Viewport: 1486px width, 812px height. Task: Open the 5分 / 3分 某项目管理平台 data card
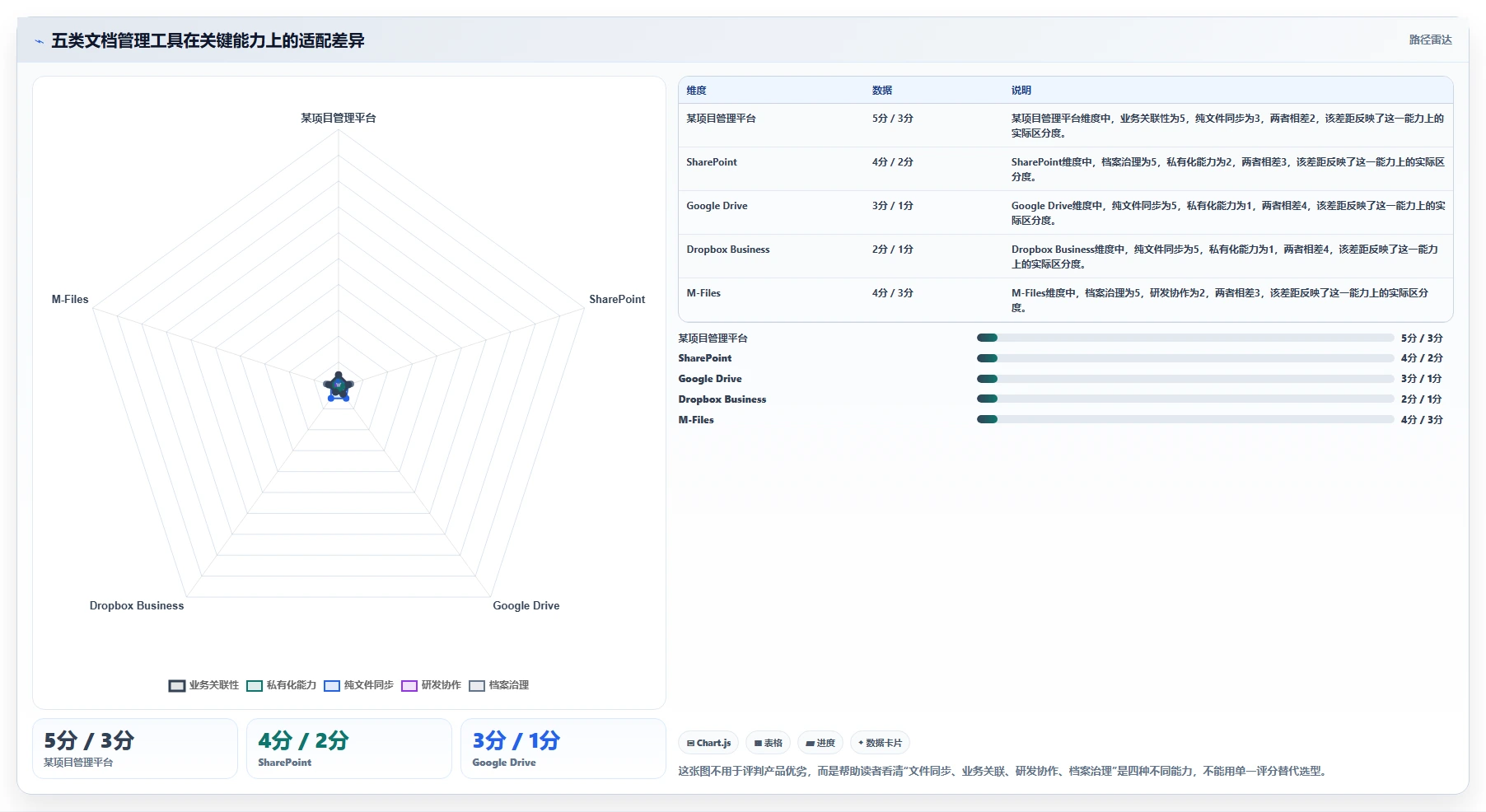click(x=135, y=749)
